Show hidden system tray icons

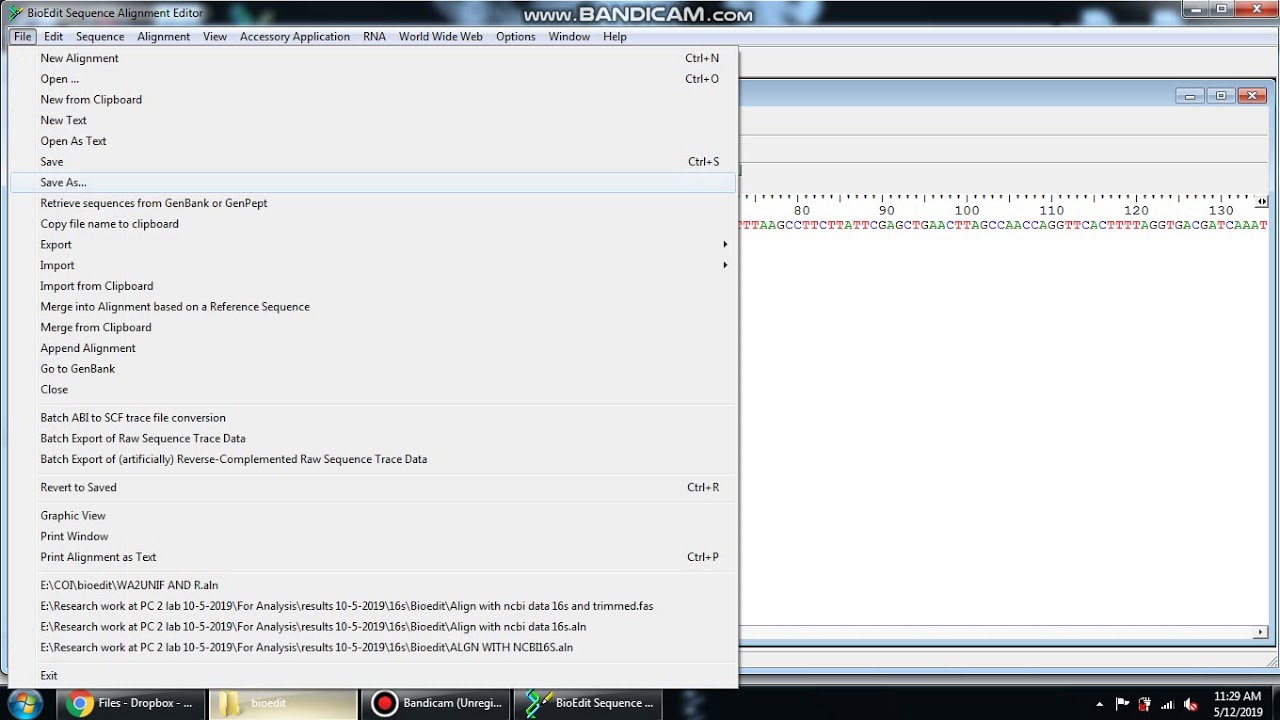click(1100, 704)
